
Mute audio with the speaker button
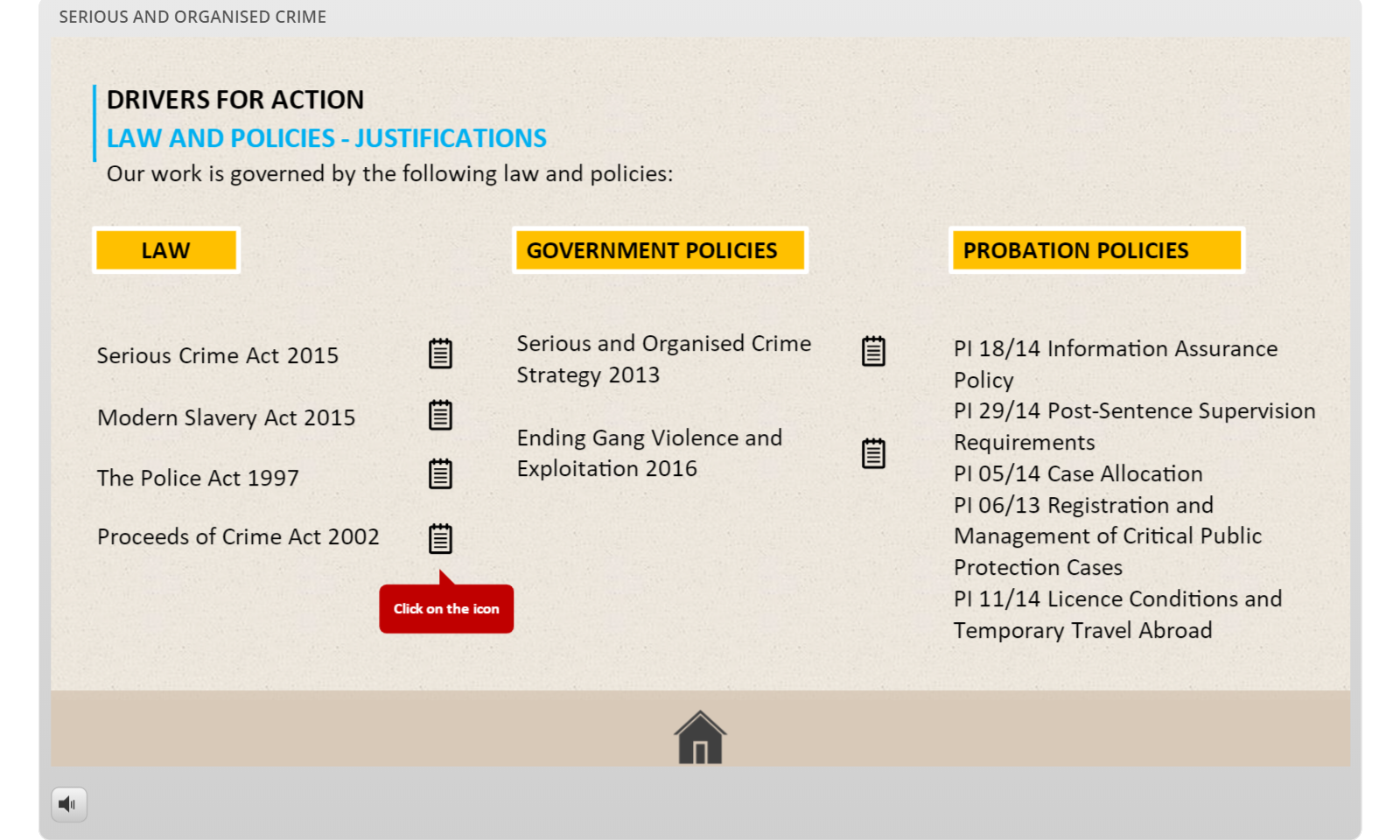[69, 804]
